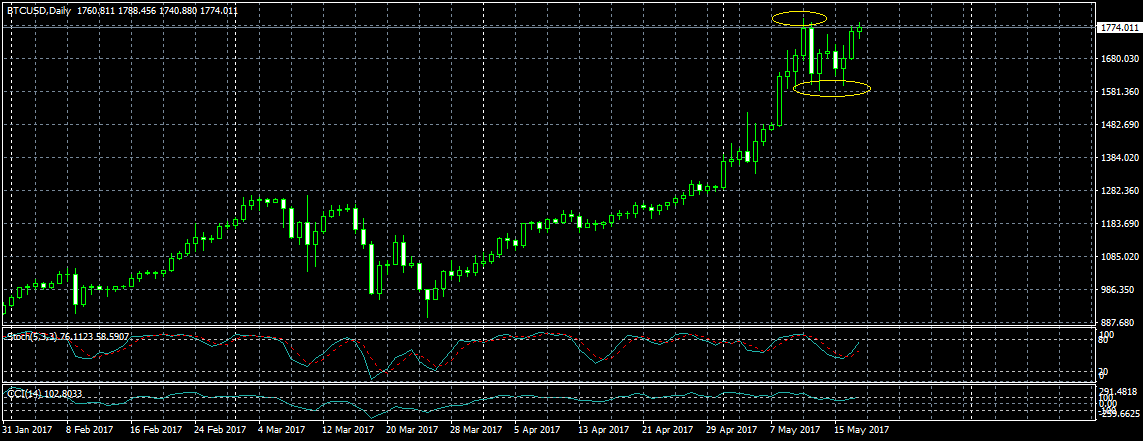Viewport: 1143px width, 441px height.
Task: Click the 1581.360 price axis label
Action: (1118, 92)
